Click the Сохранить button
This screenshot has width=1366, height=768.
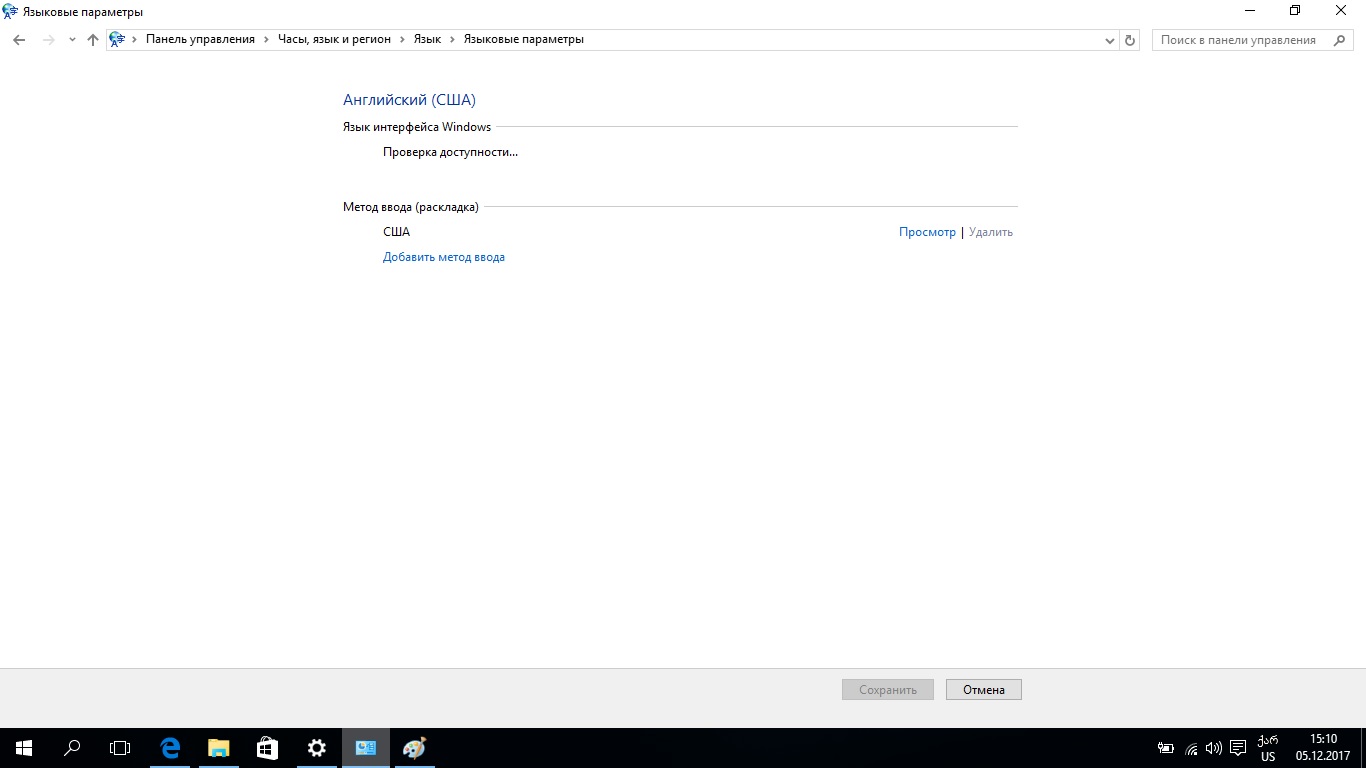tap(888, 690)
